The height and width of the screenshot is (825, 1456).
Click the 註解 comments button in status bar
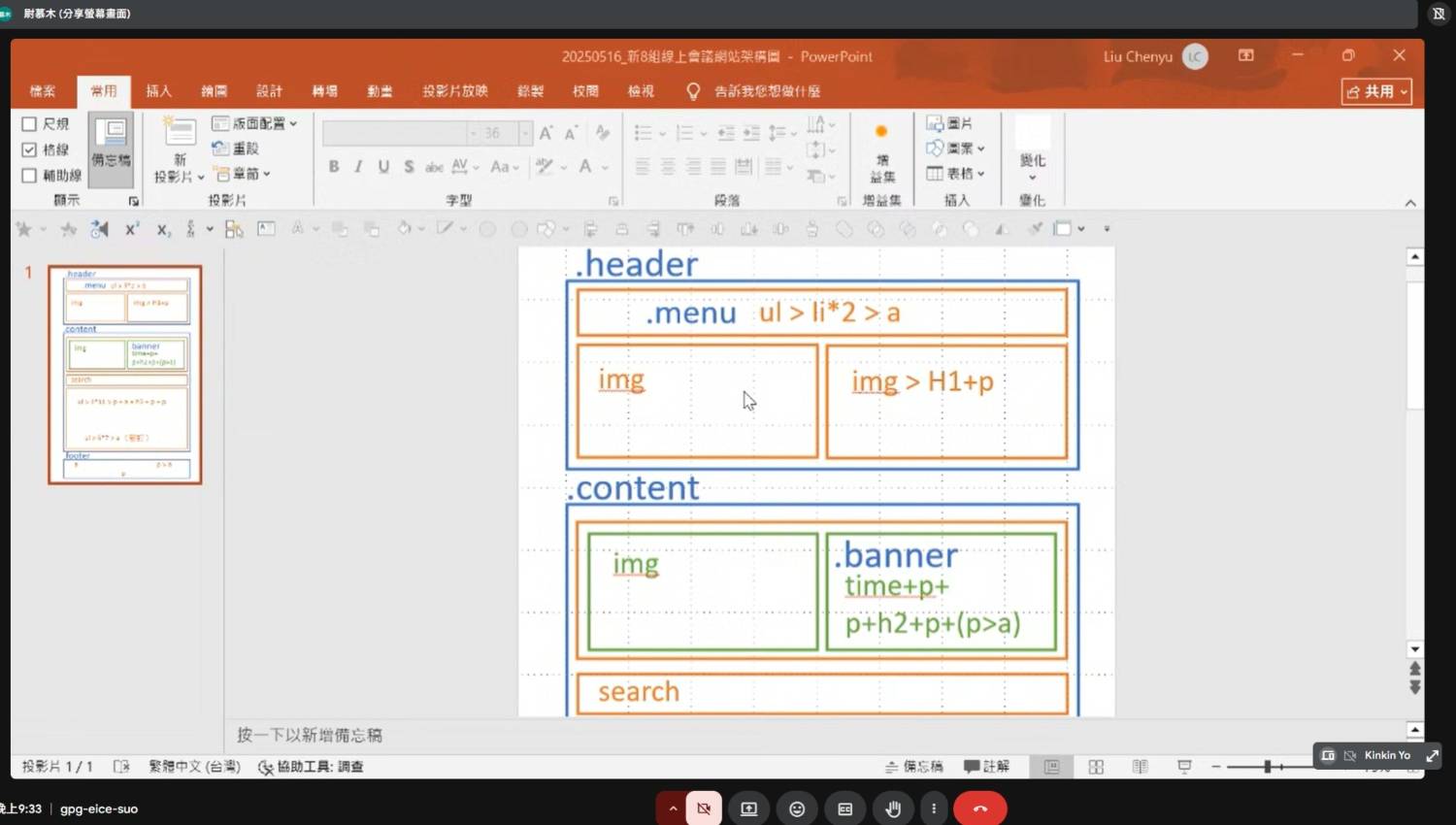pyautogui.click(x=986, y=767)
